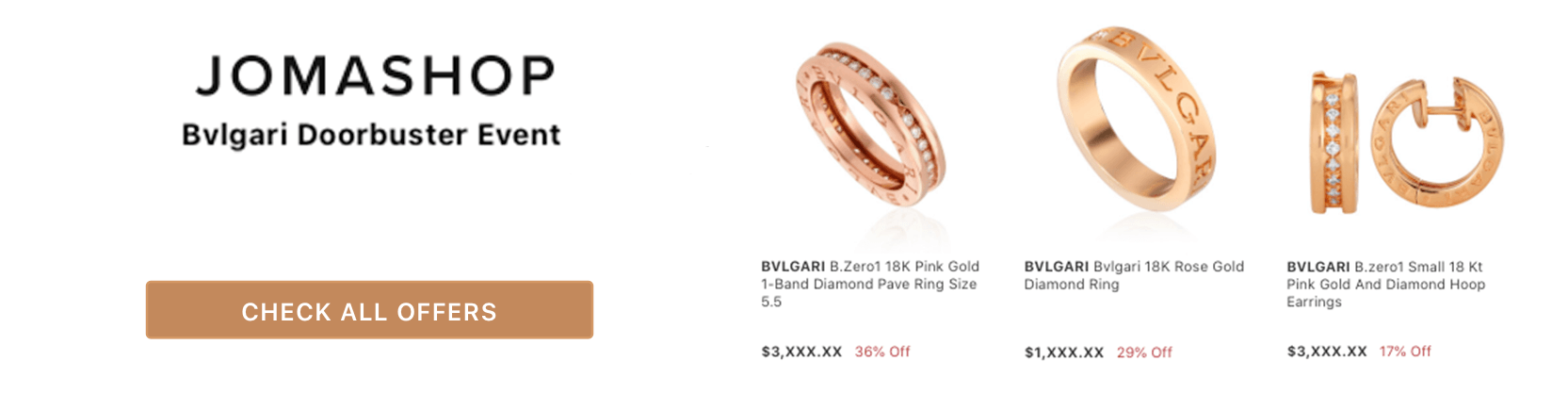Screen dimensions: 1568x394
Task: Open the JOMASHOP logo
Action: point(375,76)
